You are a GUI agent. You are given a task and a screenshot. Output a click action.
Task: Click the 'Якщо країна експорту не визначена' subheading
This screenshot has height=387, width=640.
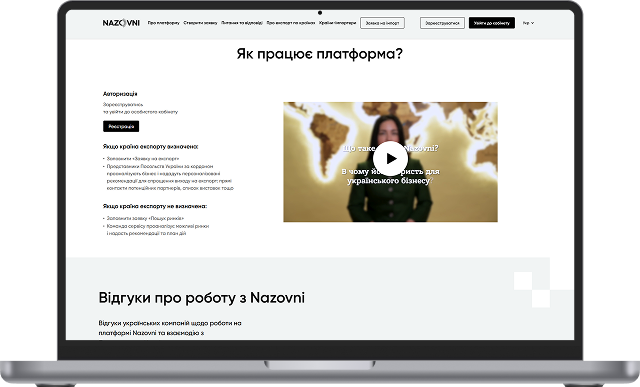pyautogui.click(x=155, y=206)
